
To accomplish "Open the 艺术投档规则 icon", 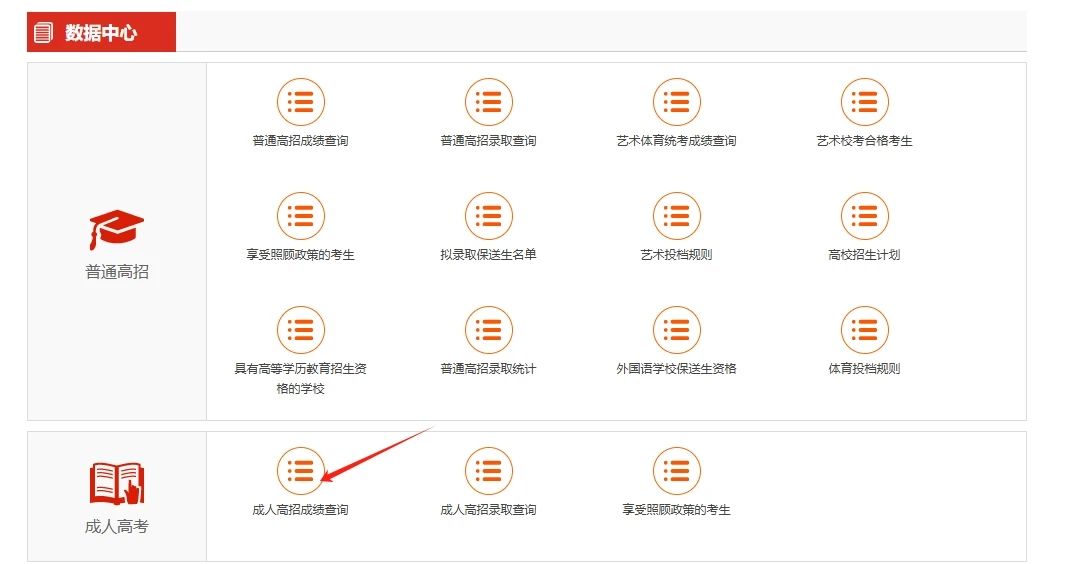I will [x=677, y=216].
